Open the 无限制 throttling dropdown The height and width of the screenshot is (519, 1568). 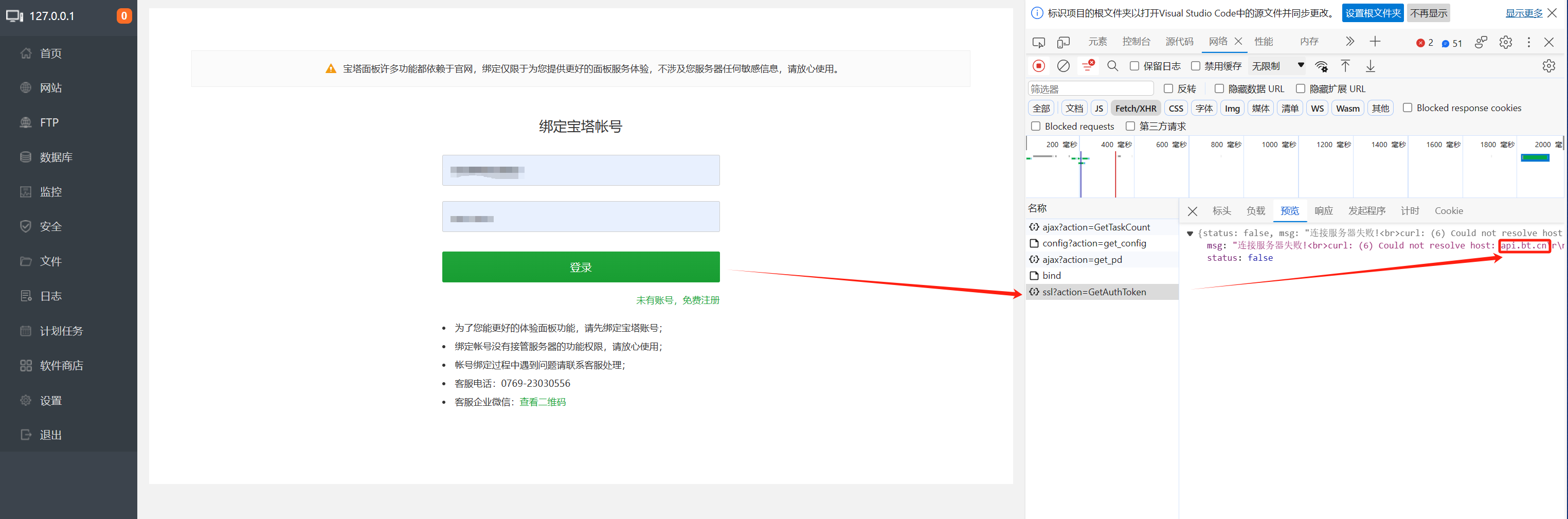pyautogui.click(x=1278, y=66)
